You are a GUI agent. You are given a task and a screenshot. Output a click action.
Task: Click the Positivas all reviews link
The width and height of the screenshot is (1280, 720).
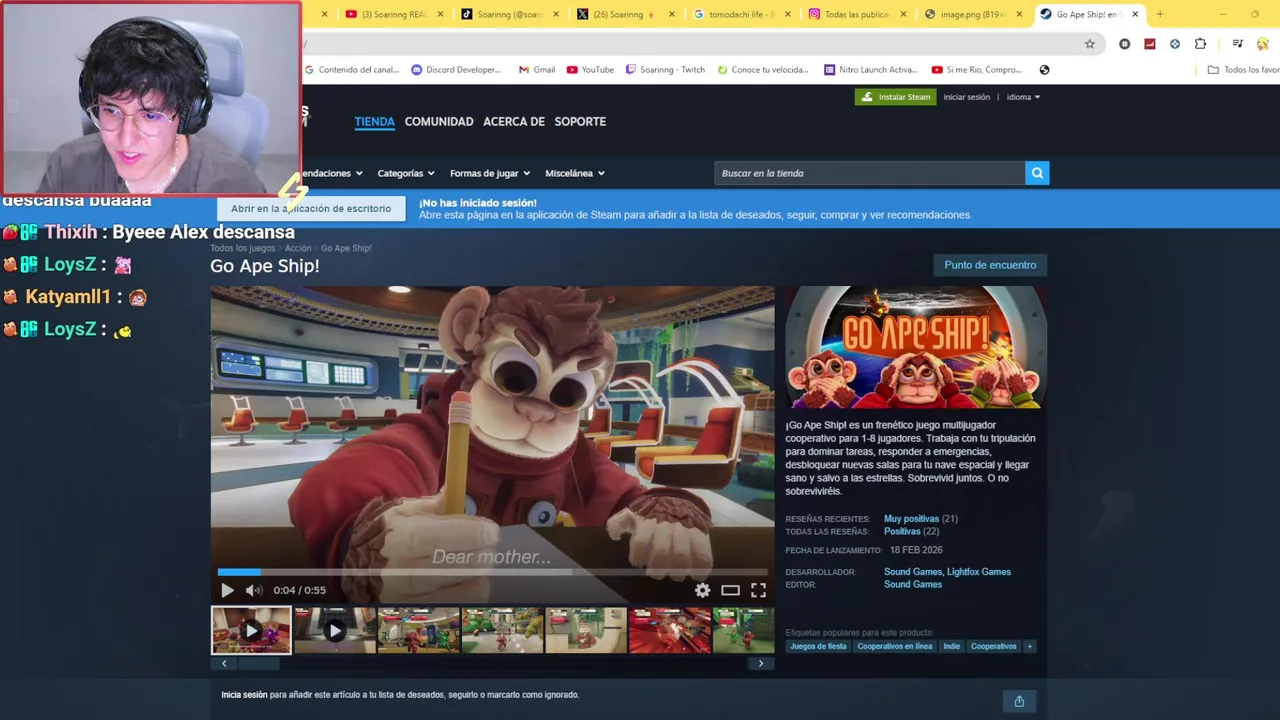pyautogui.click(x=902, y=532)
